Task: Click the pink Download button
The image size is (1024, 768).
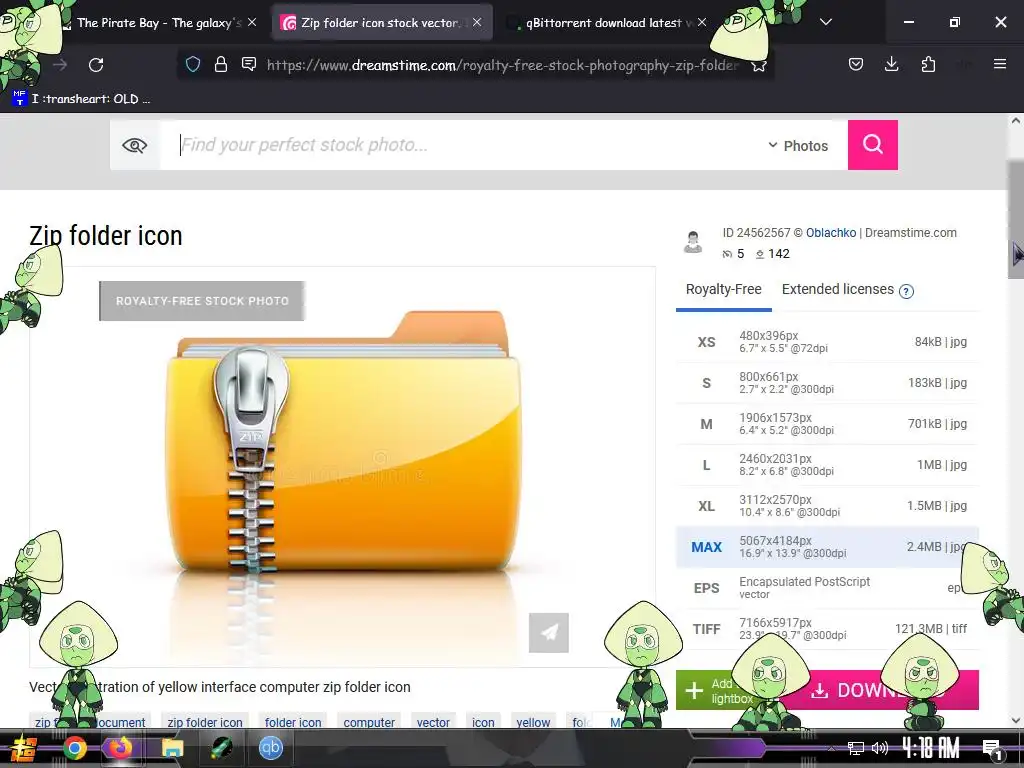Action: point(878,690)
